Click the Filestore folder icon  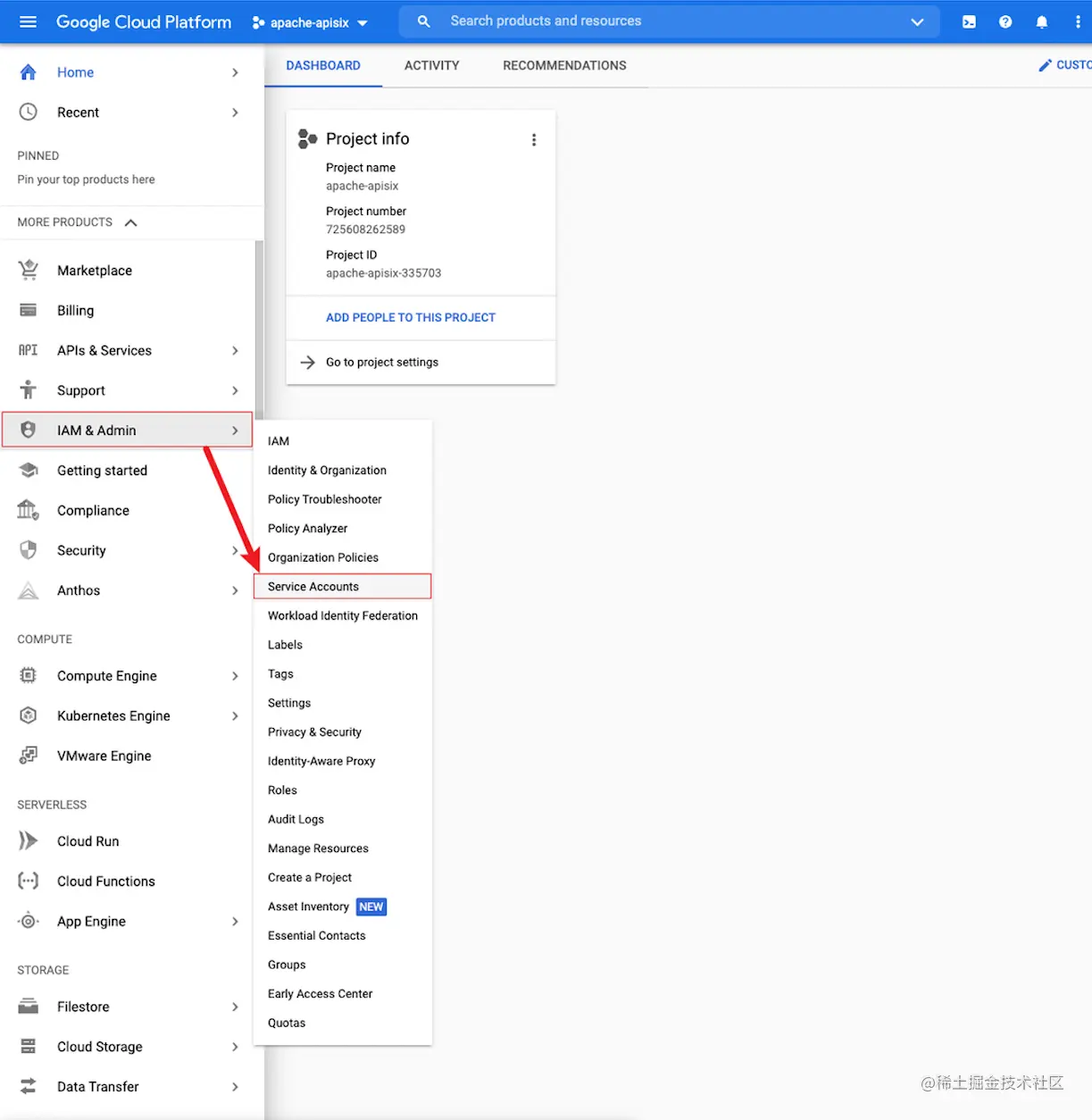(29, 1007)
